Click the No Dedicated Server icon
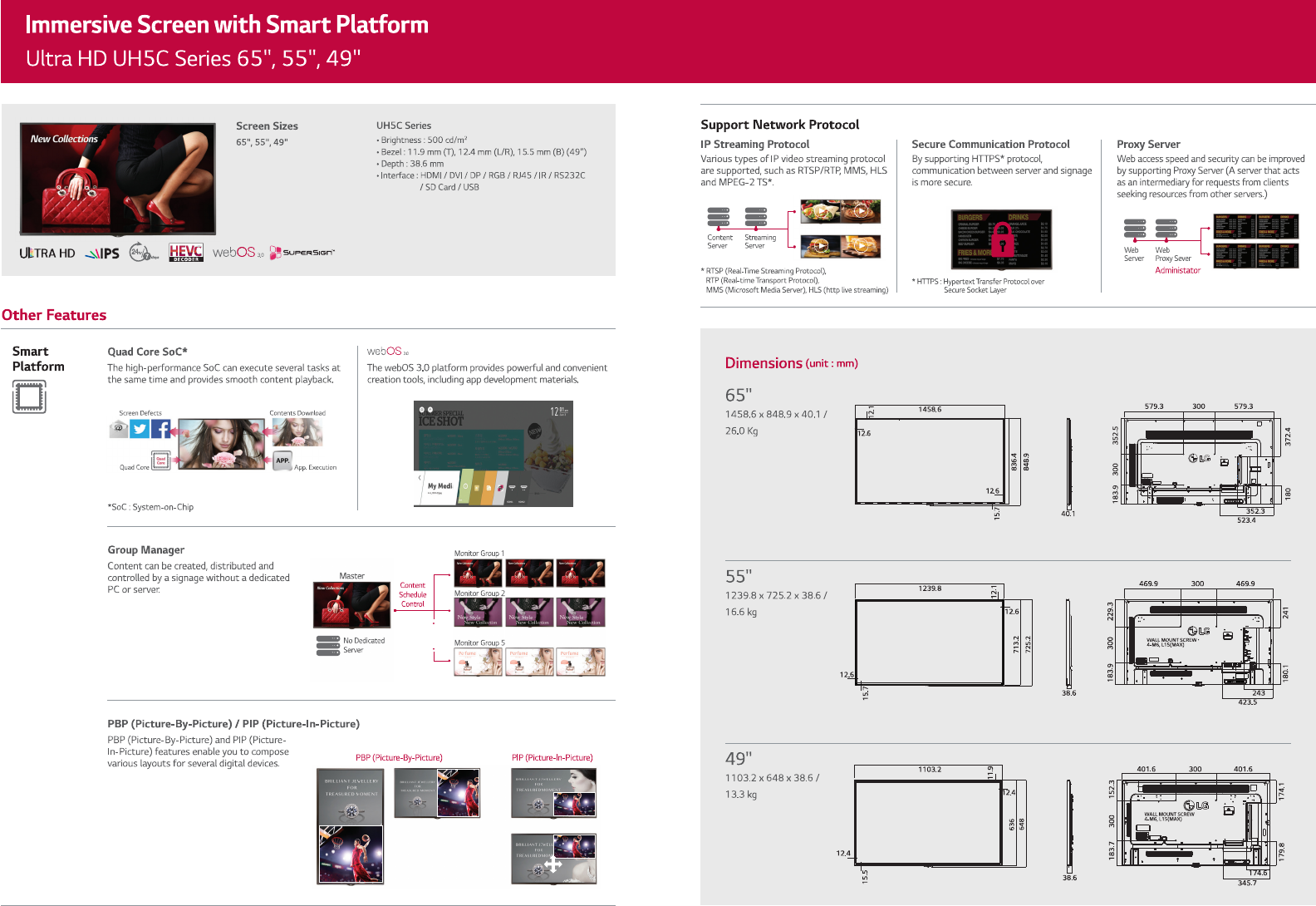Viewport: 1316px width, 906px height. pyautogui.click(x=328, y=646)
